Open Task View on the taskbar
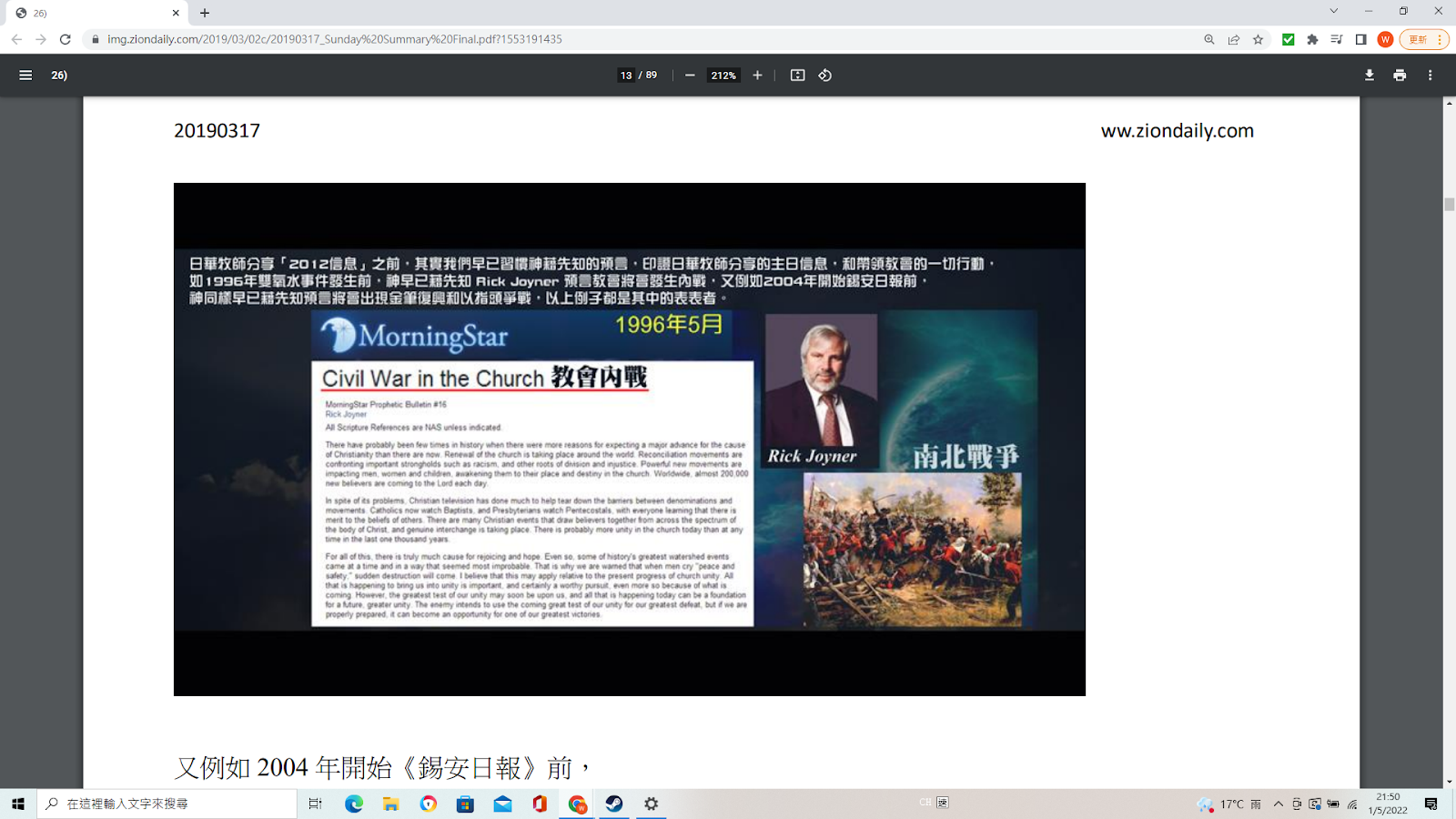The image size is (1456, 819). point(315,804)
